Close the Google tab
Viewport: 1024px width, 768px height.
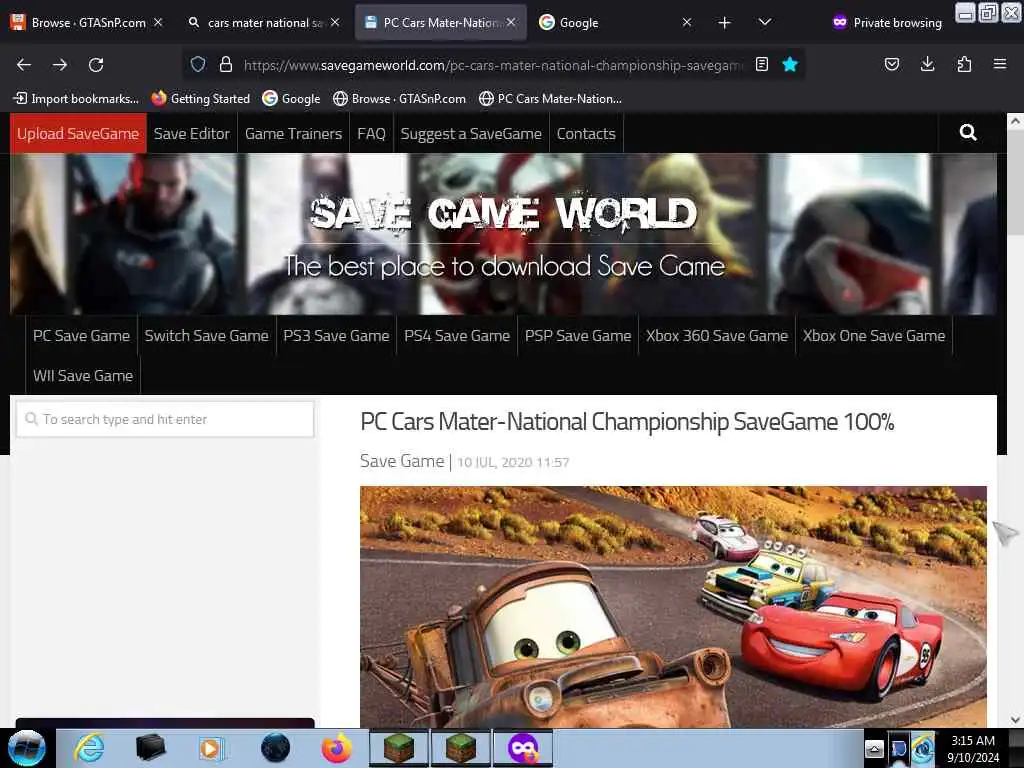point(686,22)
